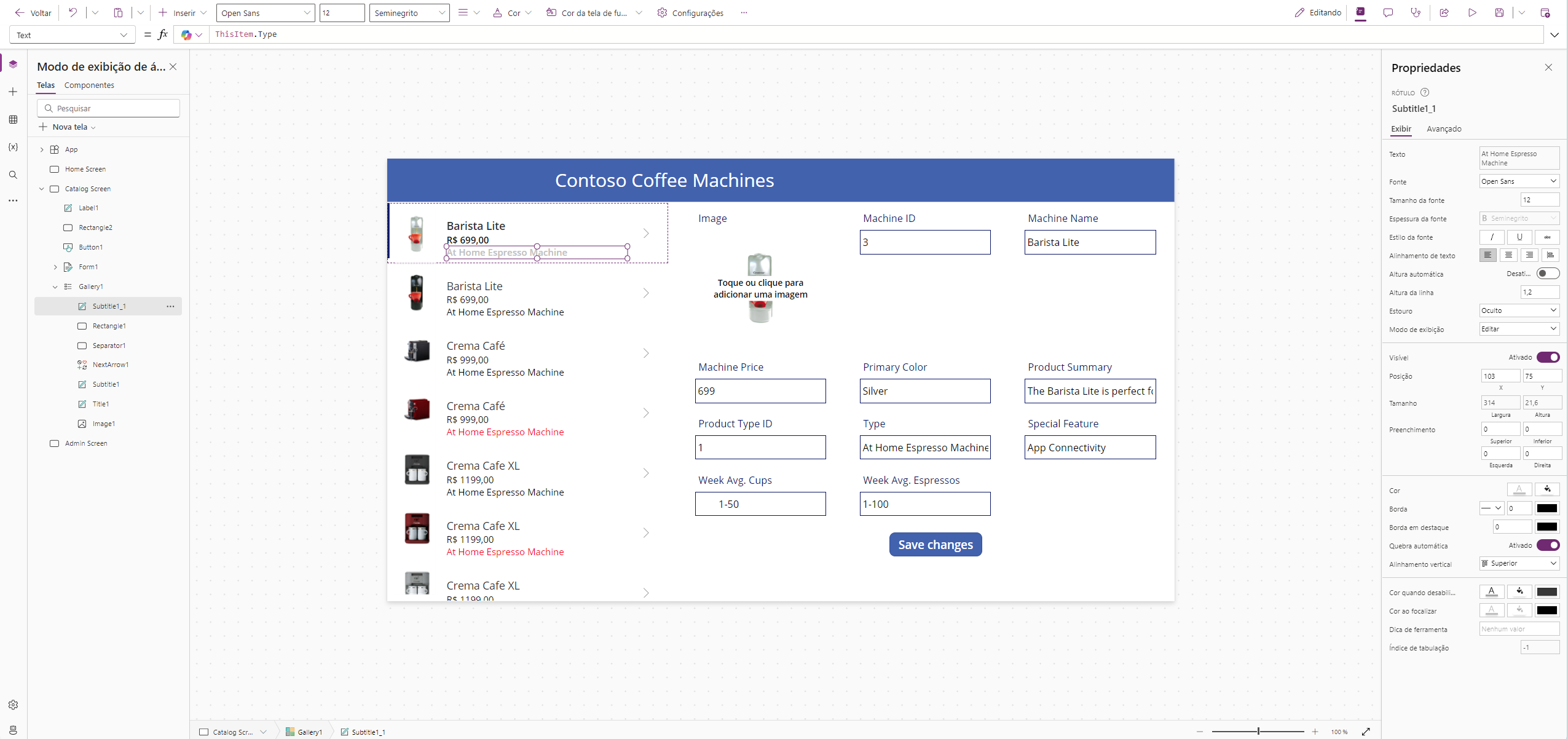Open Cor da tela de fundo button

click(x=594, y=12)
